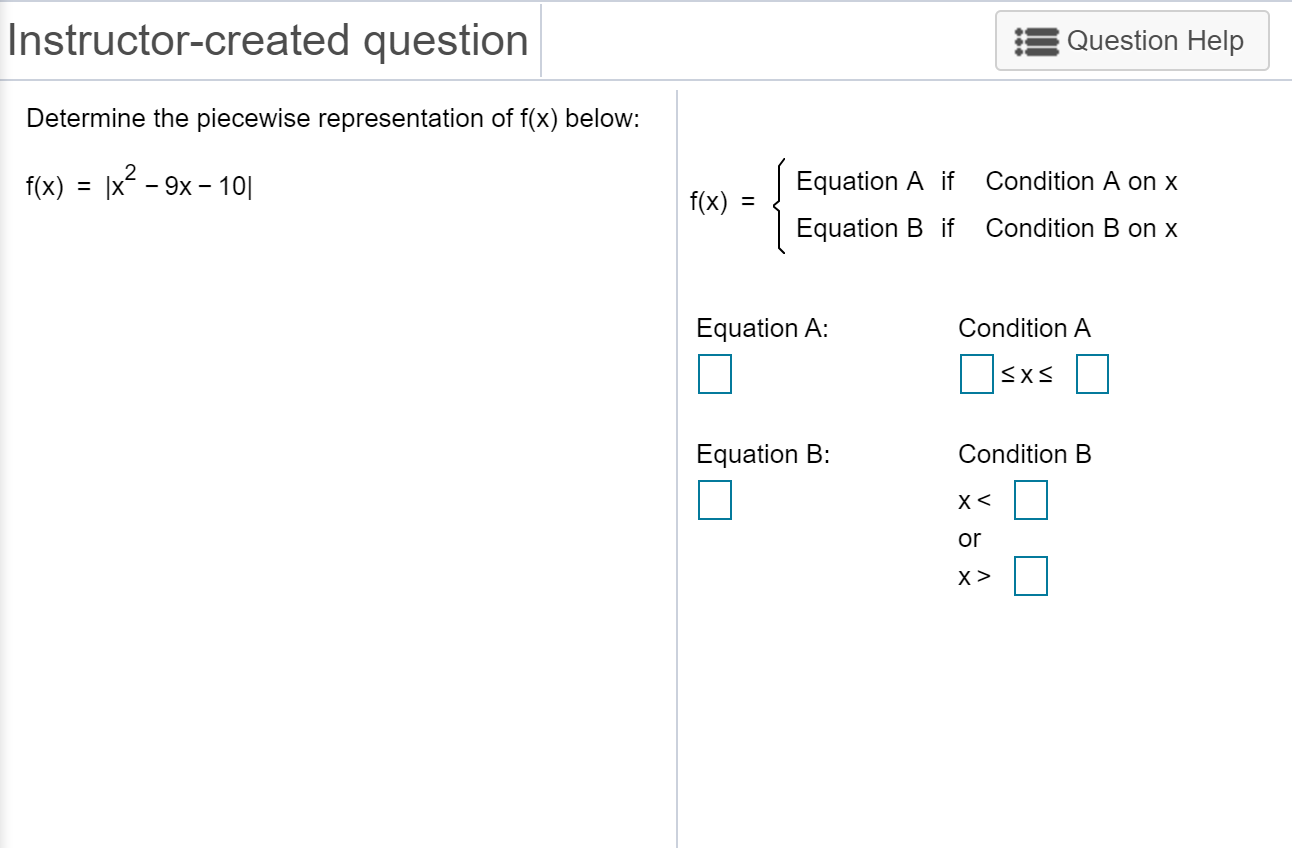Viewport: 1292px width, 848px height.
Task: Click the Equation B label
Action: tap(761, 454)
